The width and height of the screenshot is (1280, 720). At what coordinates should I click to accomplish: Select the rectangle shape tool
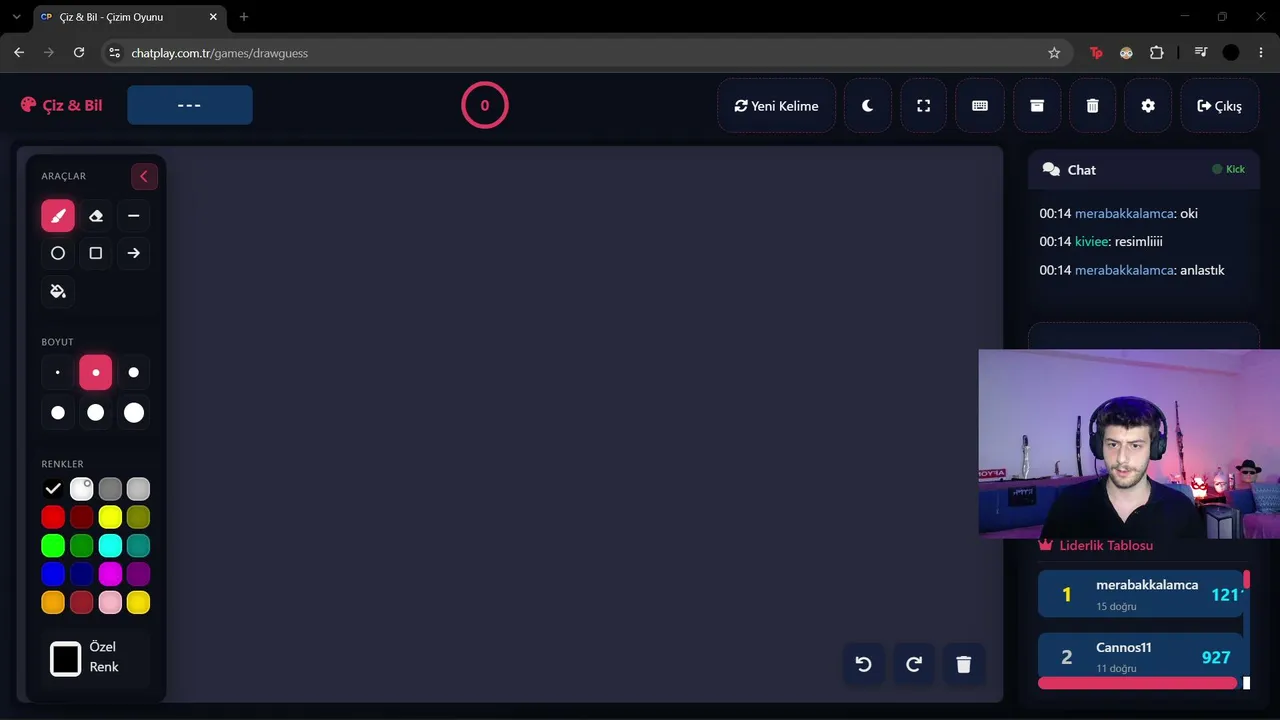point(96,253)
